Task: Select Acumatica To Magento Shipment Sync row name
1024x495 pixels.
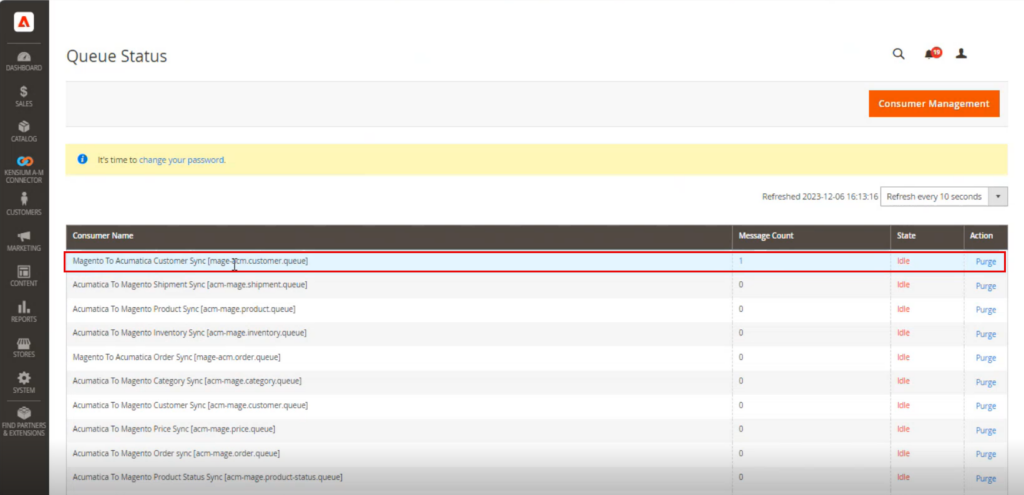Action: click(x=190, y=285)
